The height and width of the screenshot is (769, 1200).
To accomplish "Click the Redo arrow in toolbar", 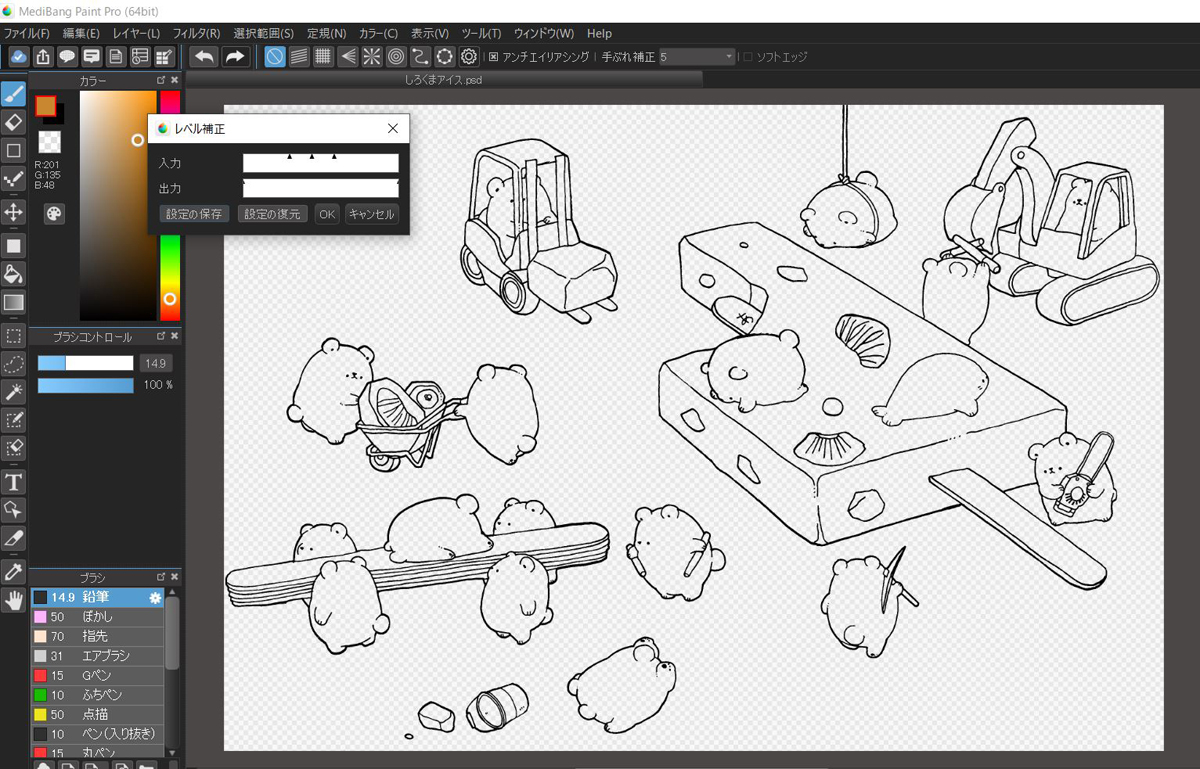I will pyautogui.click(x=235, y=57).
